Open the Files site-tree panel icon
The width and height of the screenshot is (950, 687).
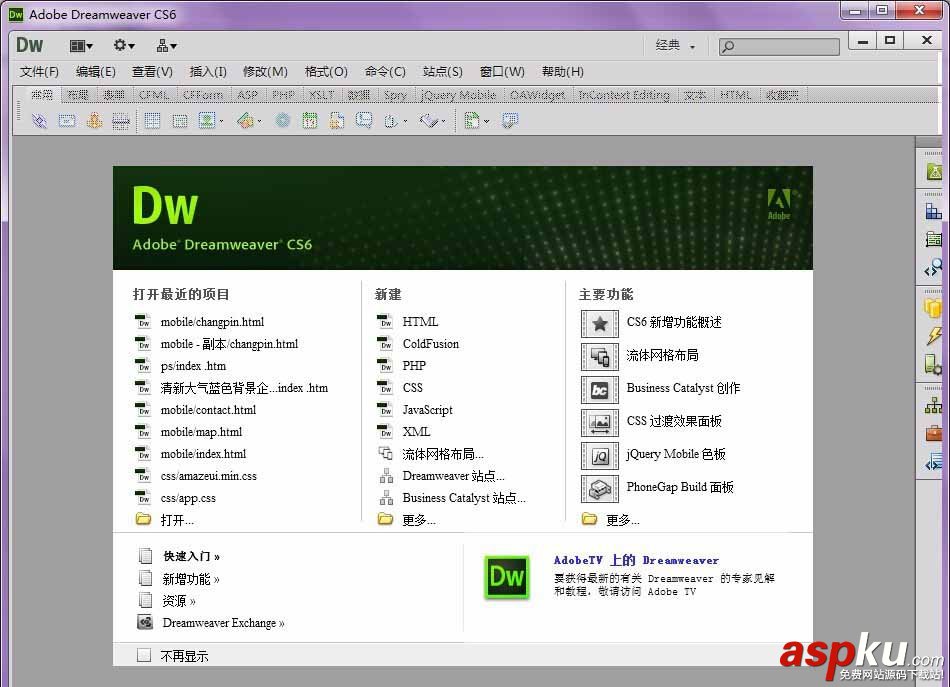[x=934, y=405]
